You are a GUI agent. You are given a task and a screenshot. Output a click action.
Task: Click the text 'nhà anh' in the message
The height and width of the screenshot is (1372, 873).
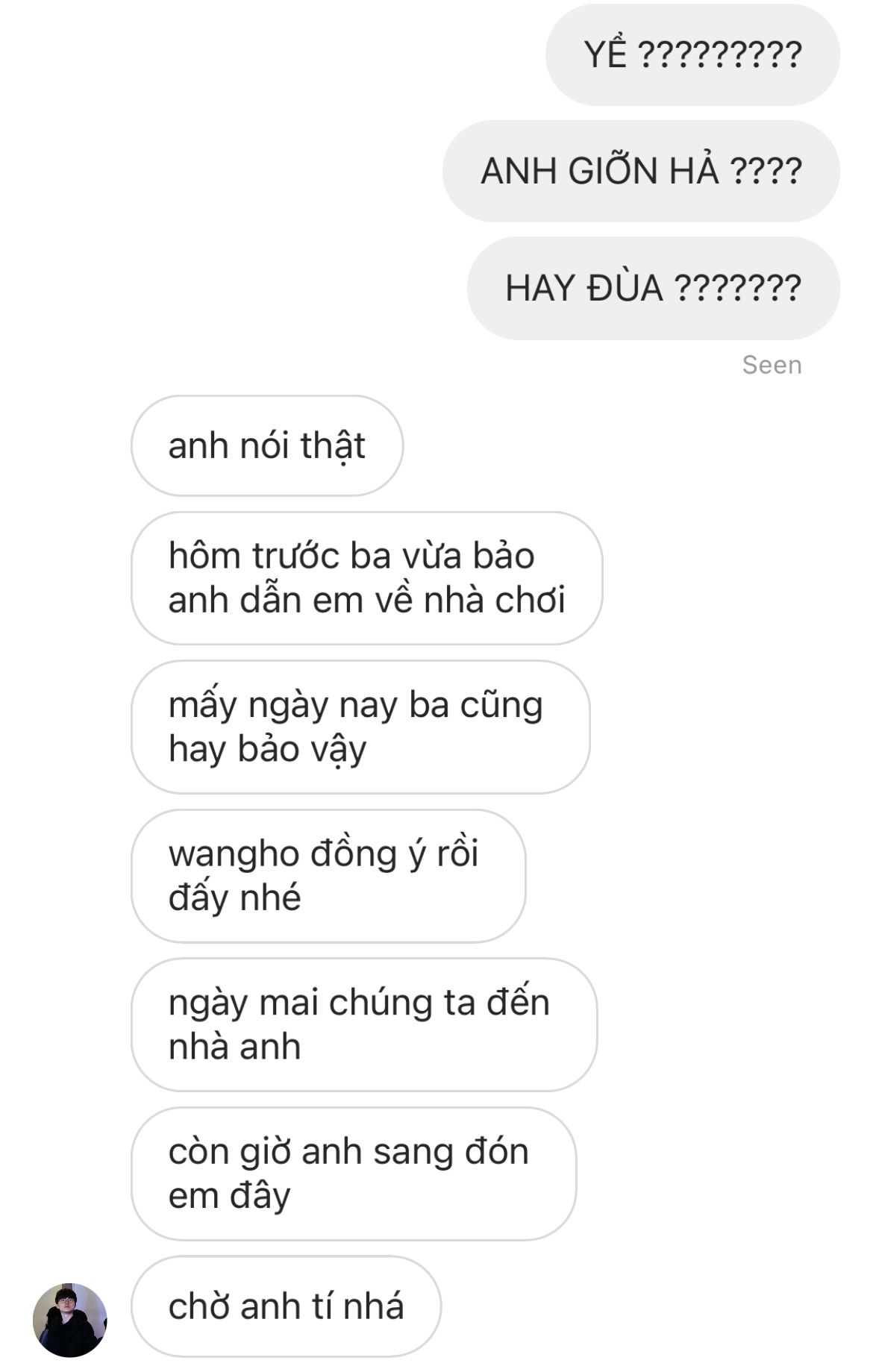(234, 1047)
